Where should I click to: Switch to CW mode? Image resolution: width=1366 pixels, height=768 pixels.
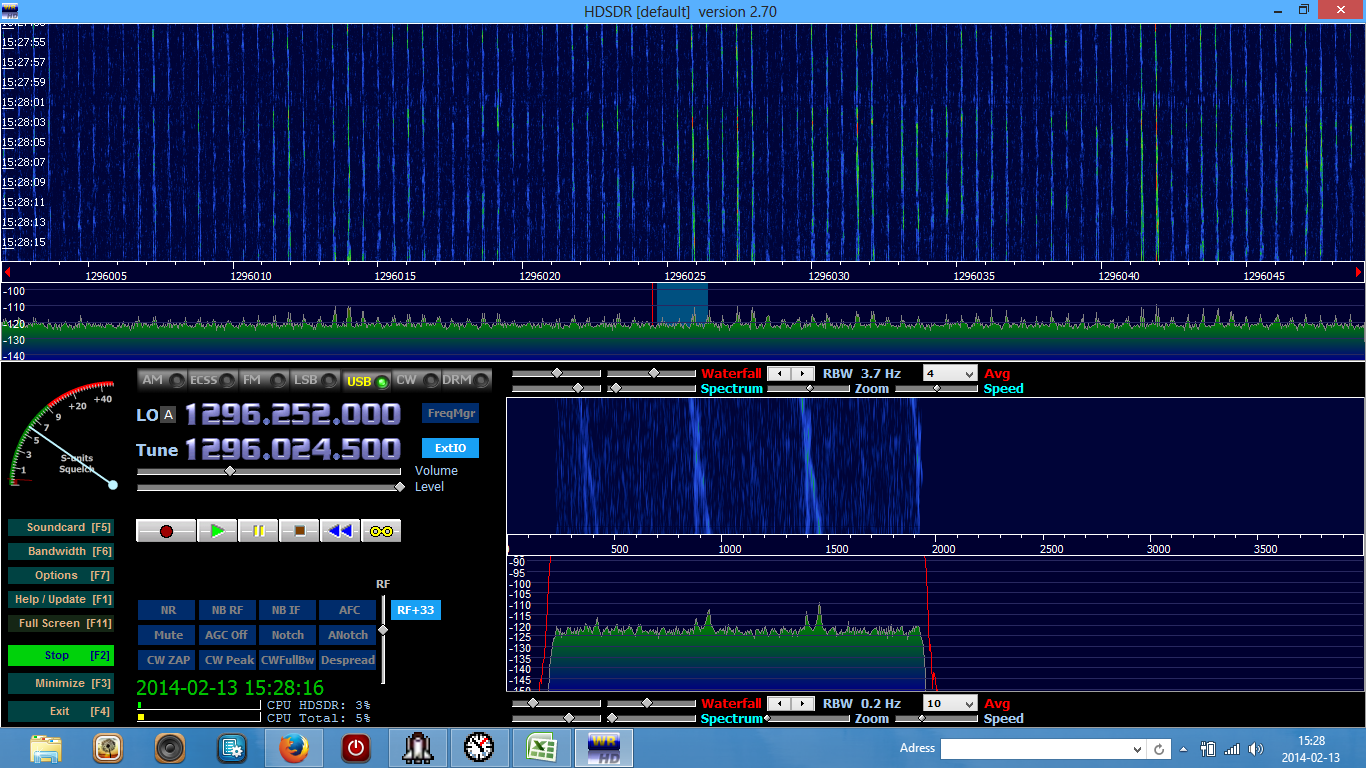point(417,380)
